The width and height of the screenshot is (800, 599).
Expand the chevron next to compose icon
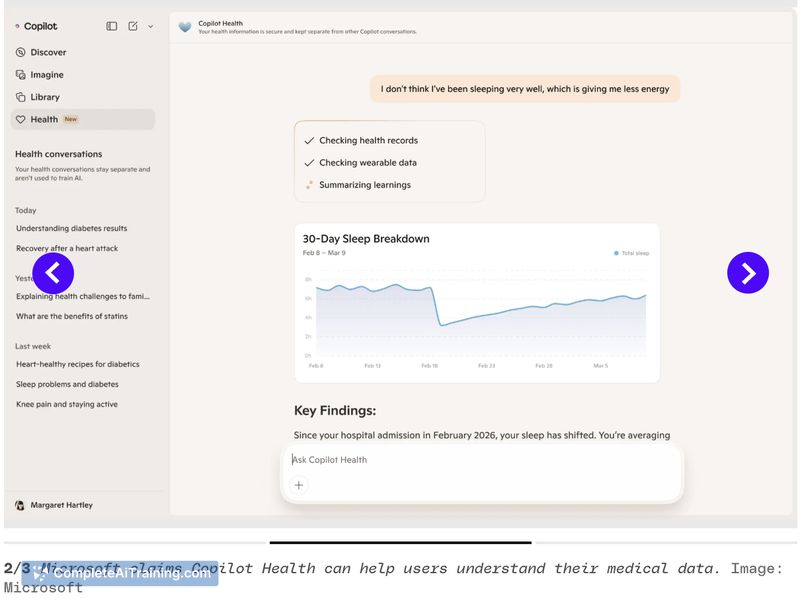(x=151, y=27)
